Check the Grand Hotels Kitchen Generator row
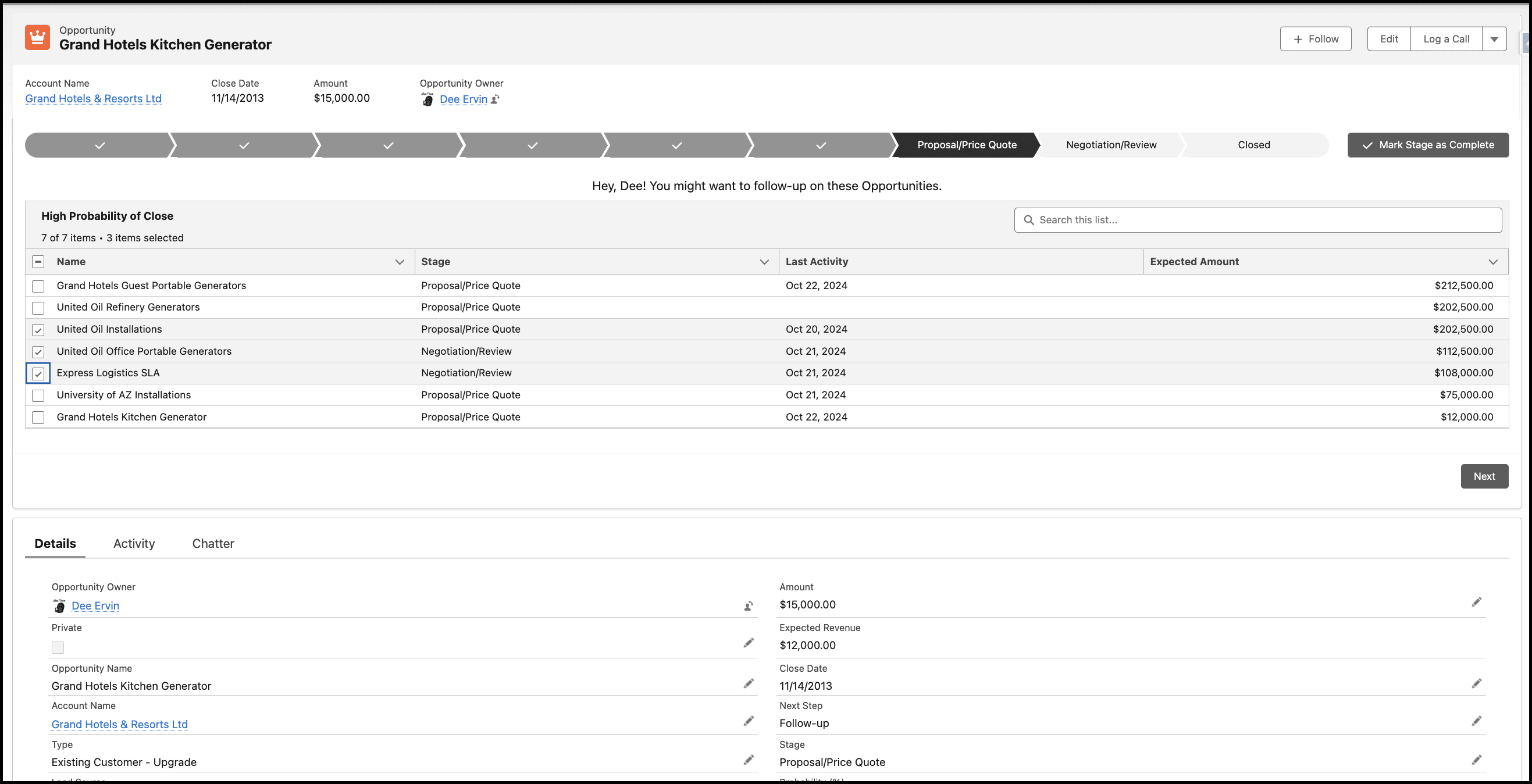 38,418
